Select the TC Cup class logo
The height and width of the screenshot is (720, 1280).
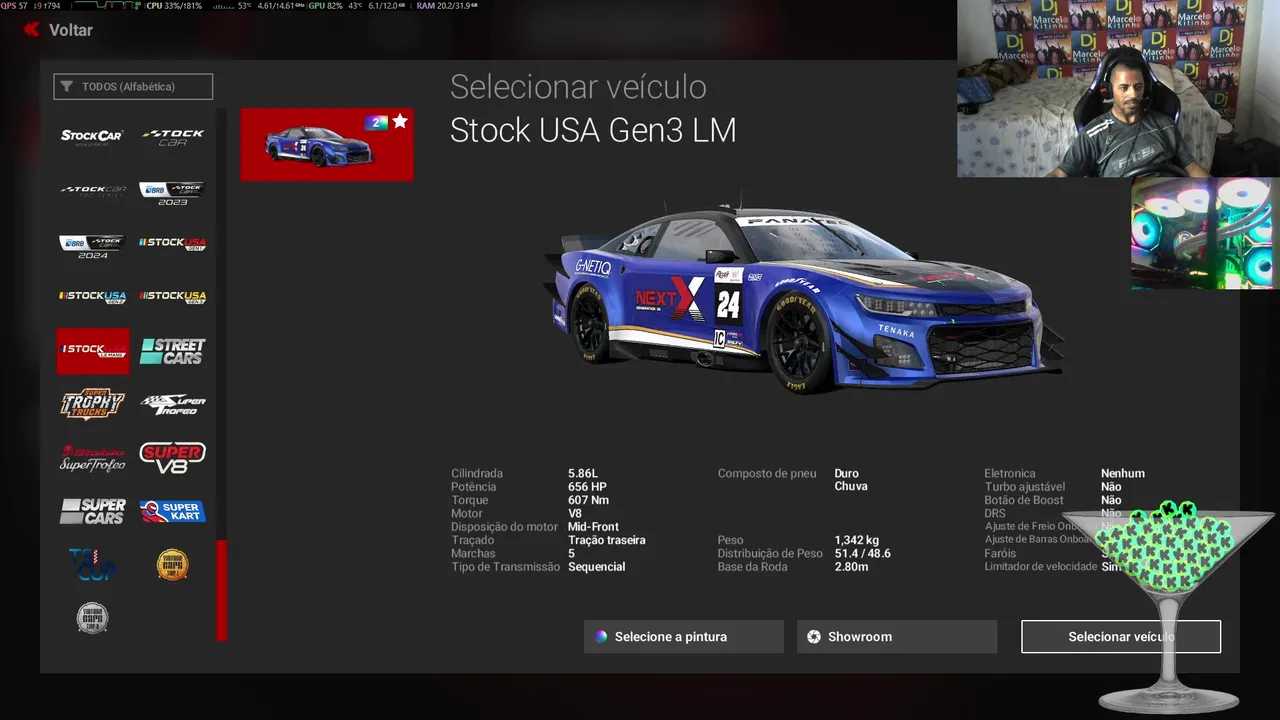[x=92, y=565]
